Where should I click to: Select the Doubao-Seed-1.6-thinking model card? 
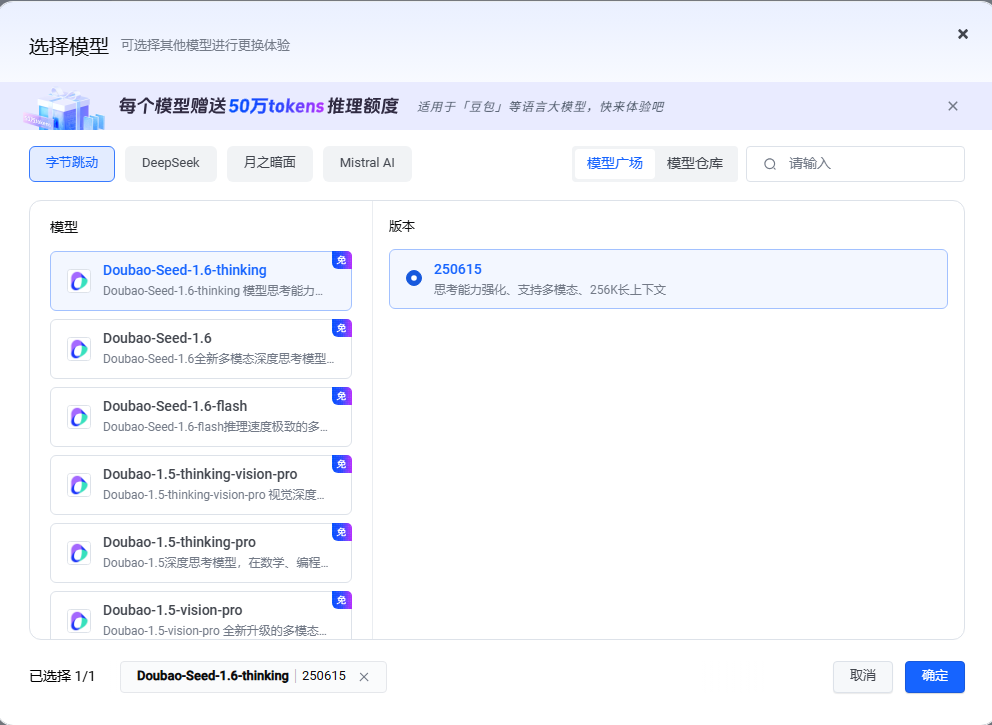click(x=201, y=281)
